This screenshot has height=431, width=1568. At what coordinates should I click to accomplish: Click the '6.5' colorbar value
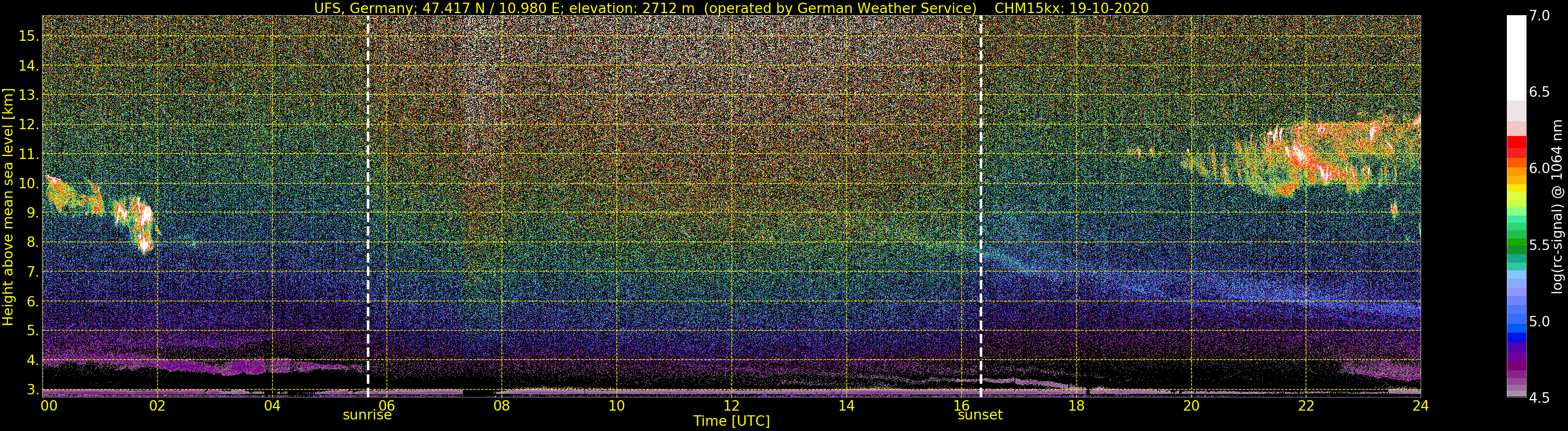pos(1539,92)
